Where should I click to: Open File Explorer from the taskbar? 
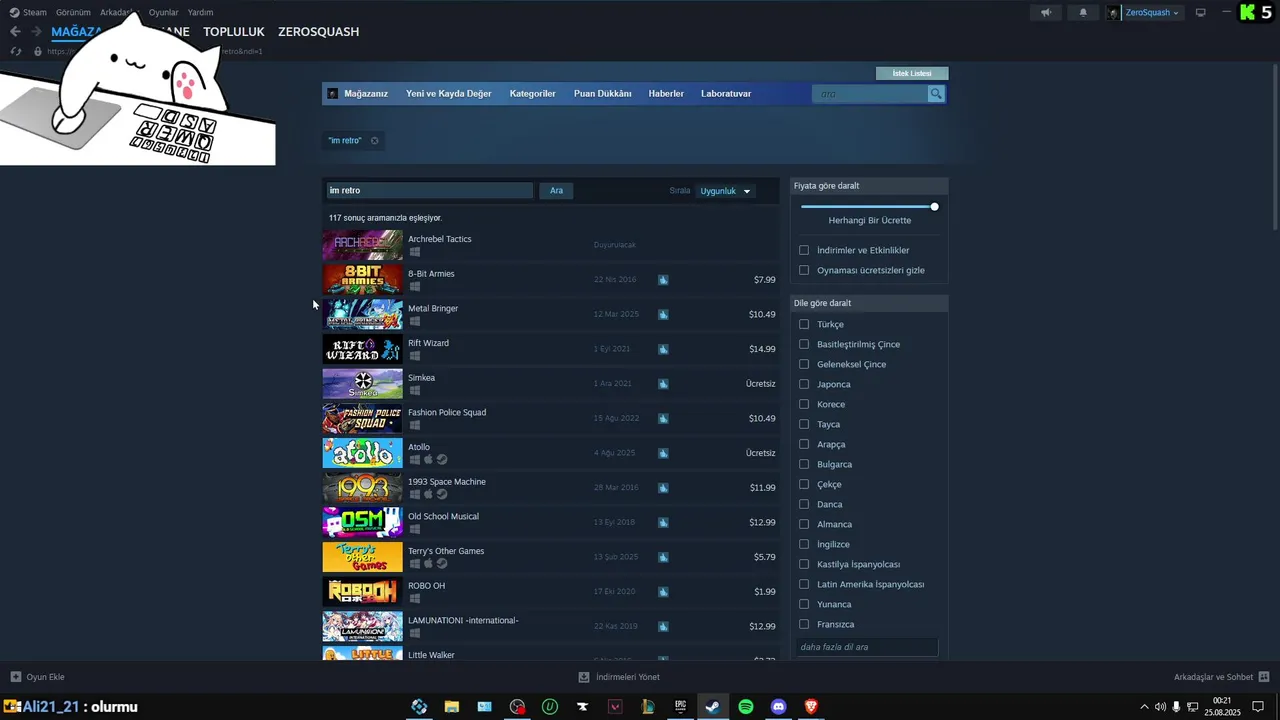[x=451, y=707]
